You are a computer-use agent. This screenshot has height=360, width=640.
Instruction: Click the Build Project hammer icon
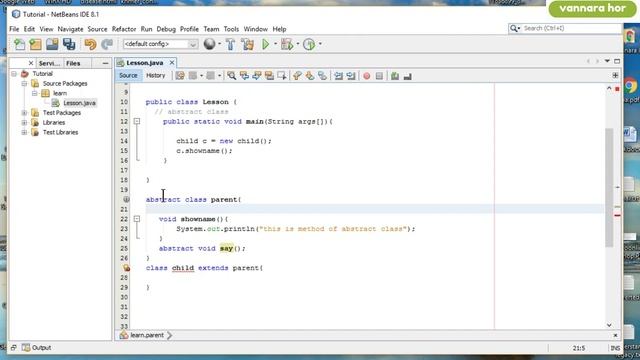(x=231, y=44)
